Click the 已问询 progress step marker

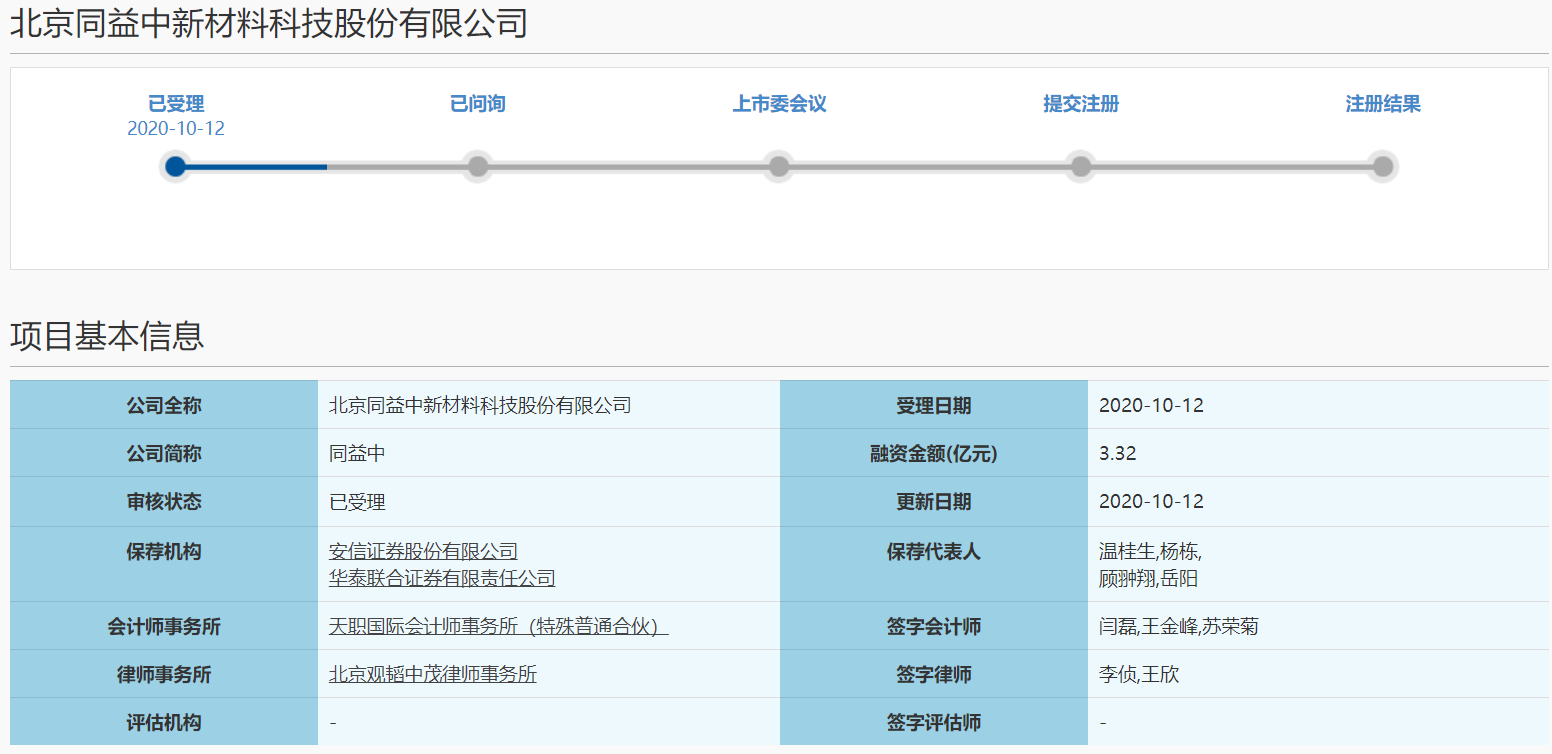coord(478,166)
